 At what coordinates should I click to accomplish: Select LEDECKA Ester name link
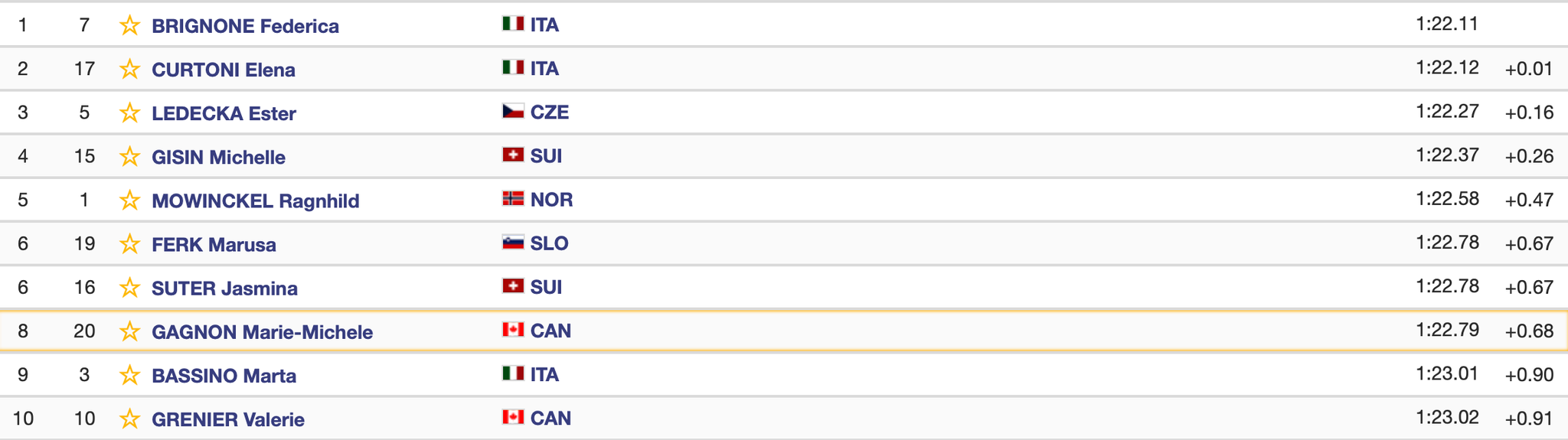coord(224,113)
